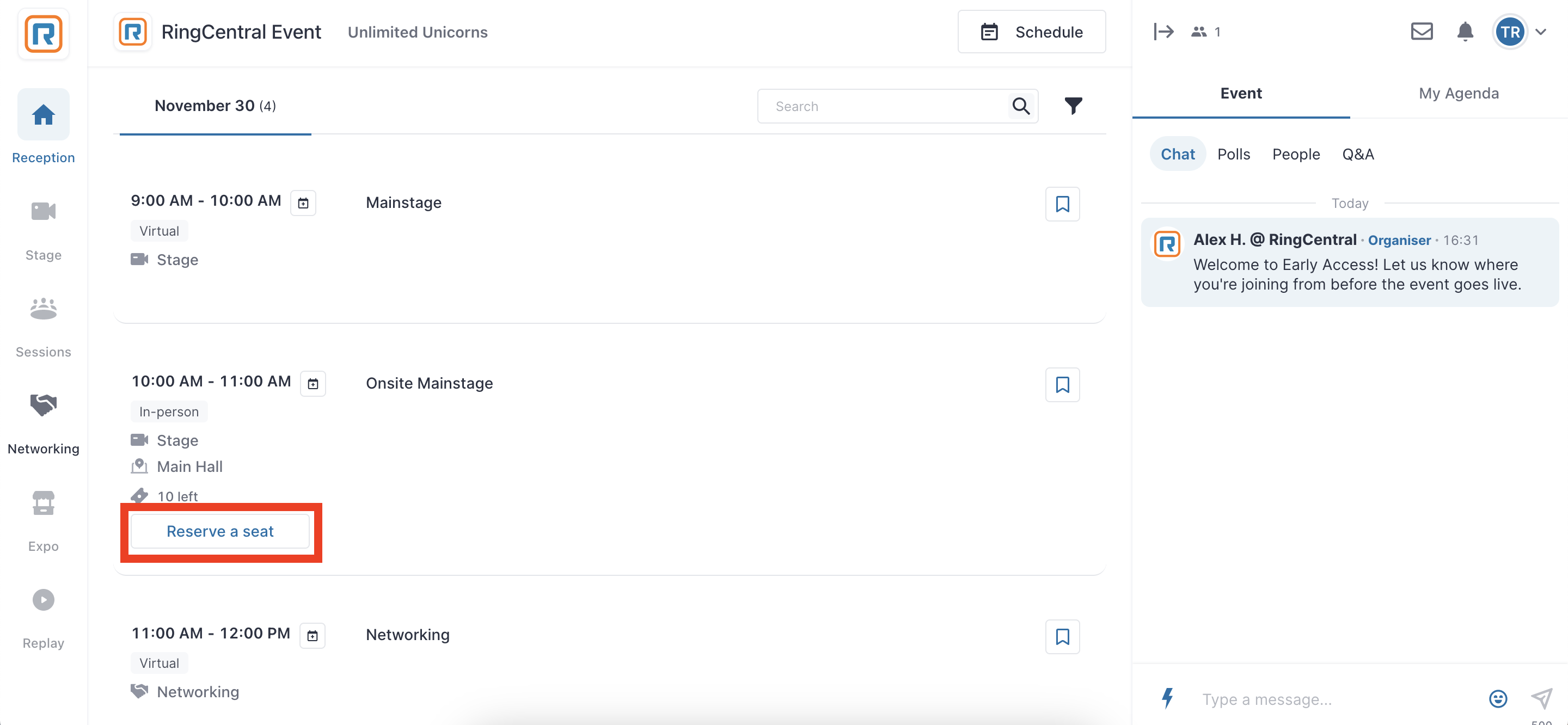Viewport: 1568px width, 725px height.
Task: Click the Virtual tag on Networking session
Action: [x=160, y=663]
